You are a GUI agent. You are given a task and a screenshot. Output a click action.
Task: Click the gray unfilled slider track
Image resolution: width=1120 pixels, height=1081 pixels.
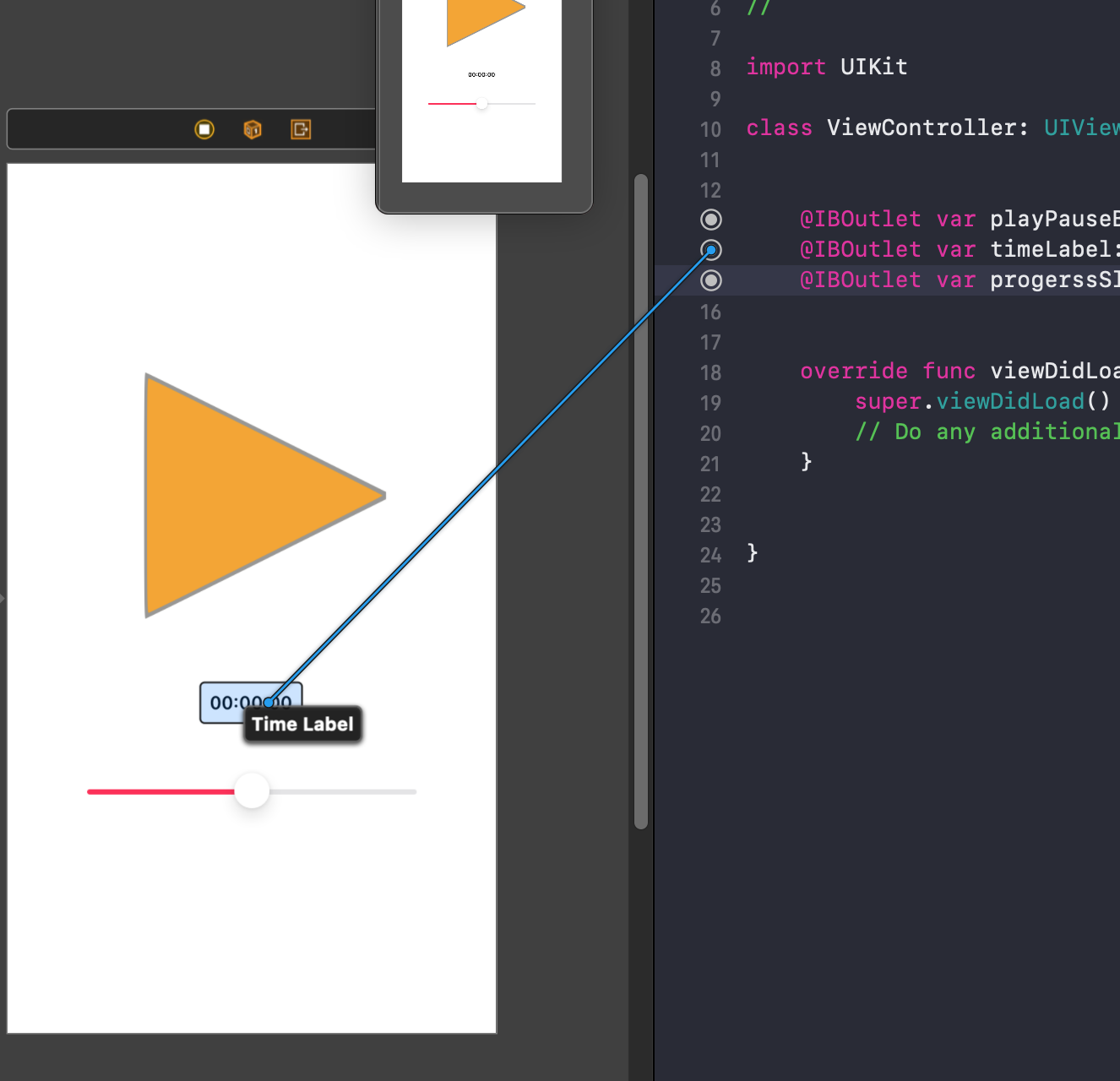[x=343, y=791]
